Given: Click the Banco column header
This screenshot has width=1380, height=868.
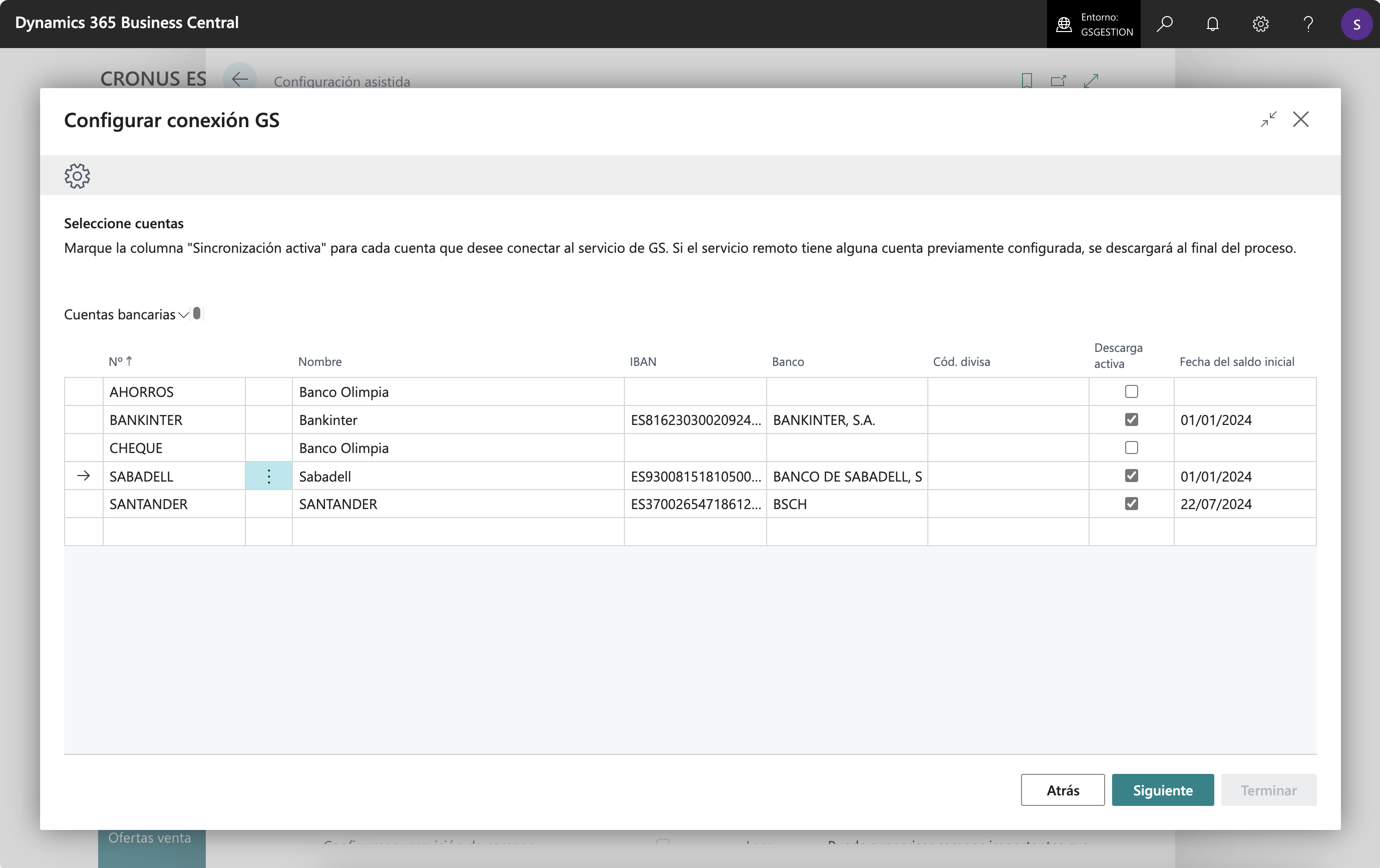Looking at the screenshot, I should [788, 361].
